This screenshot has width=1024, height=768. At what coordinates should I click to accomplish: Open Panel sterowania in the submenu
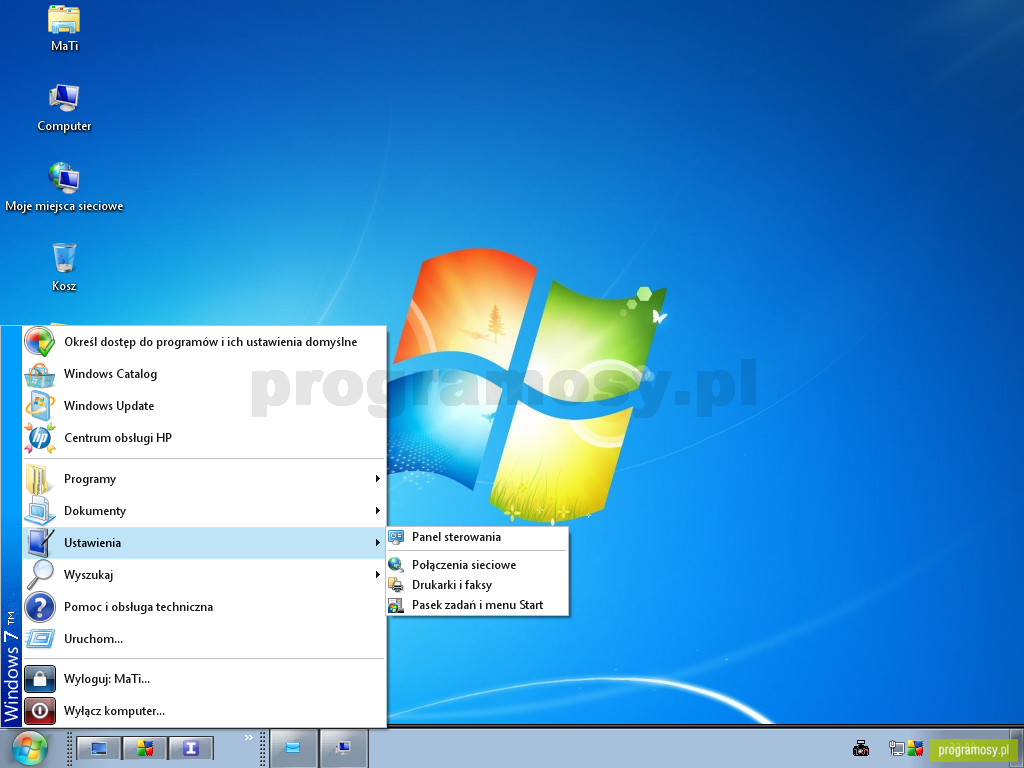tap(477, 537)
